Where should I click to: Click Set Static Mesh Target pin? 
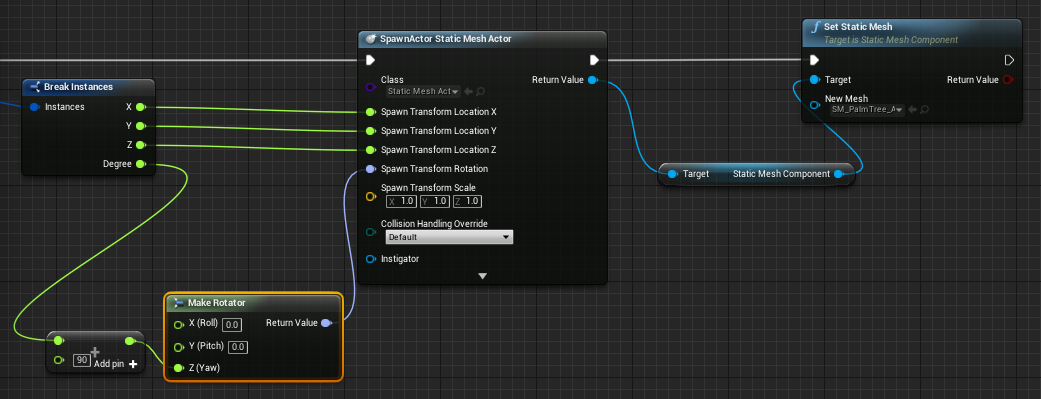click(x=814, y=80)
